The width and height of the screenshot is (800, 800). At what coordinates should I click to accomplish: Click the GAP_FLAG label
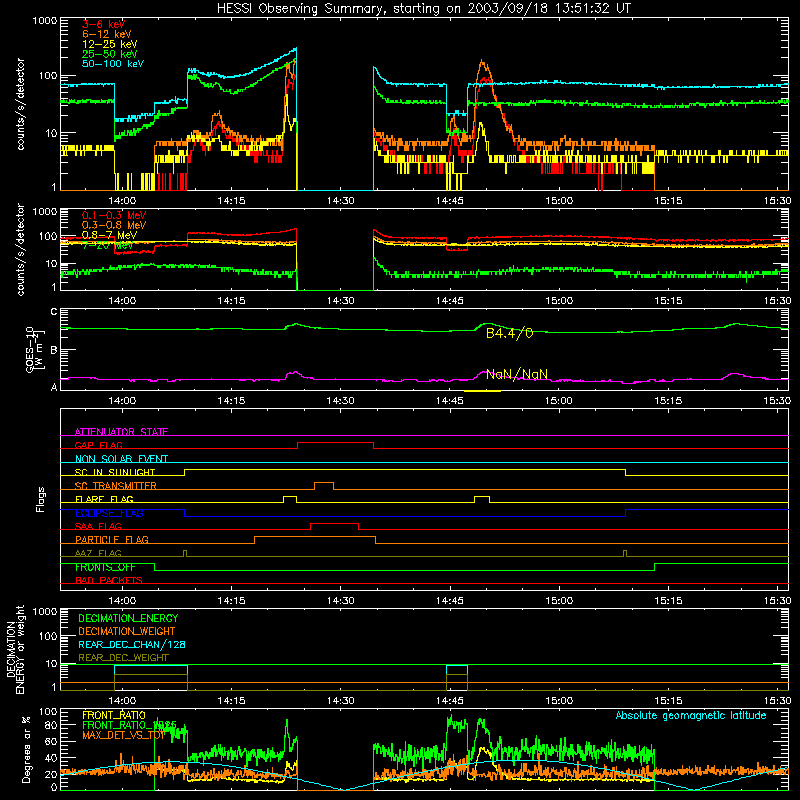(x=98, y=445)
